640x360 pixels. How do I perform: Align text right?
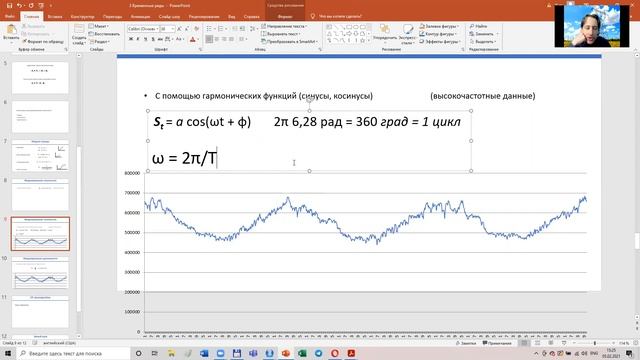point(224,39)
